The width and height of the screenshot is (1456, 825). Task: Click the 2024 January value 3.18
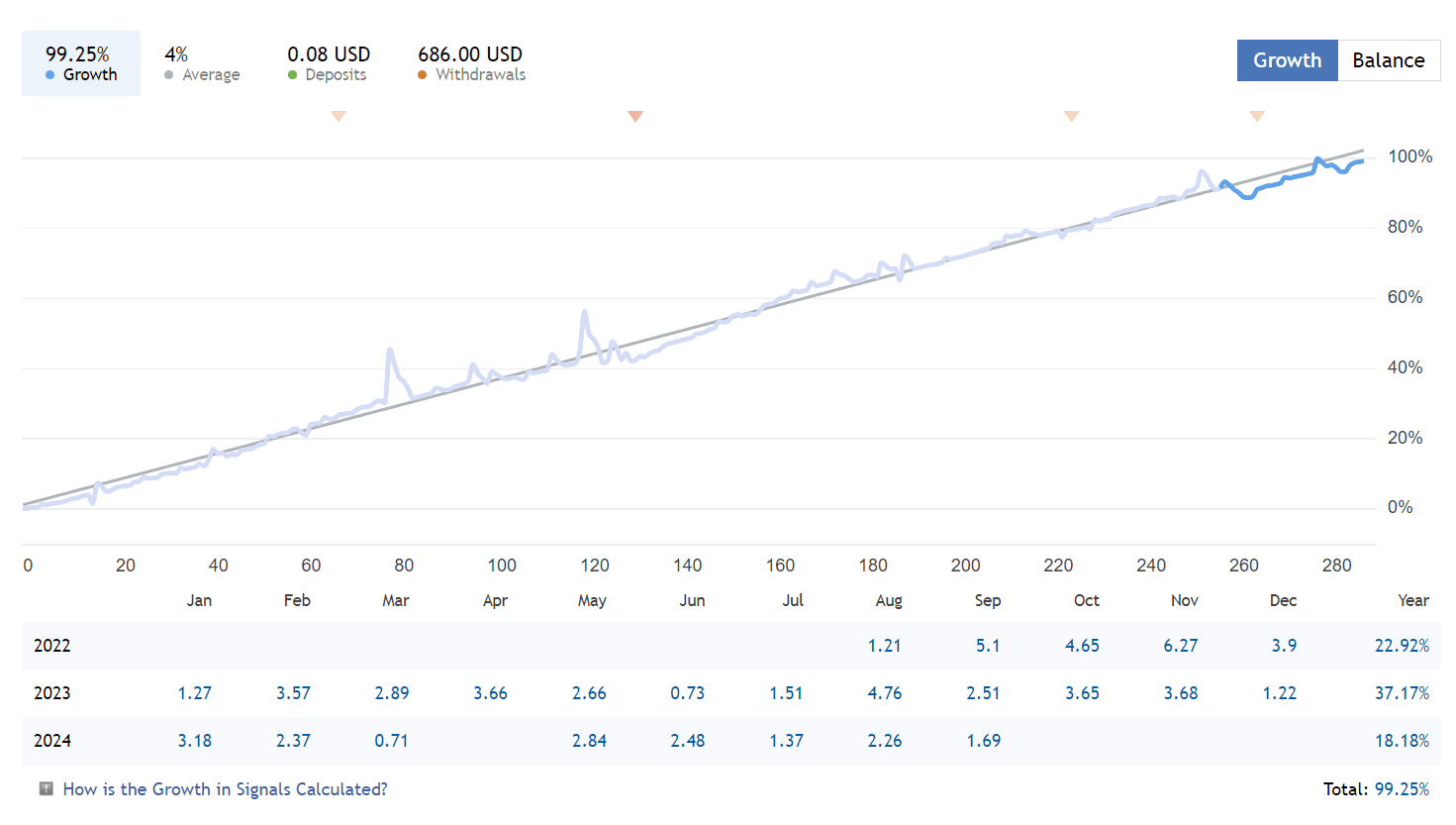[x=195, y=741]
